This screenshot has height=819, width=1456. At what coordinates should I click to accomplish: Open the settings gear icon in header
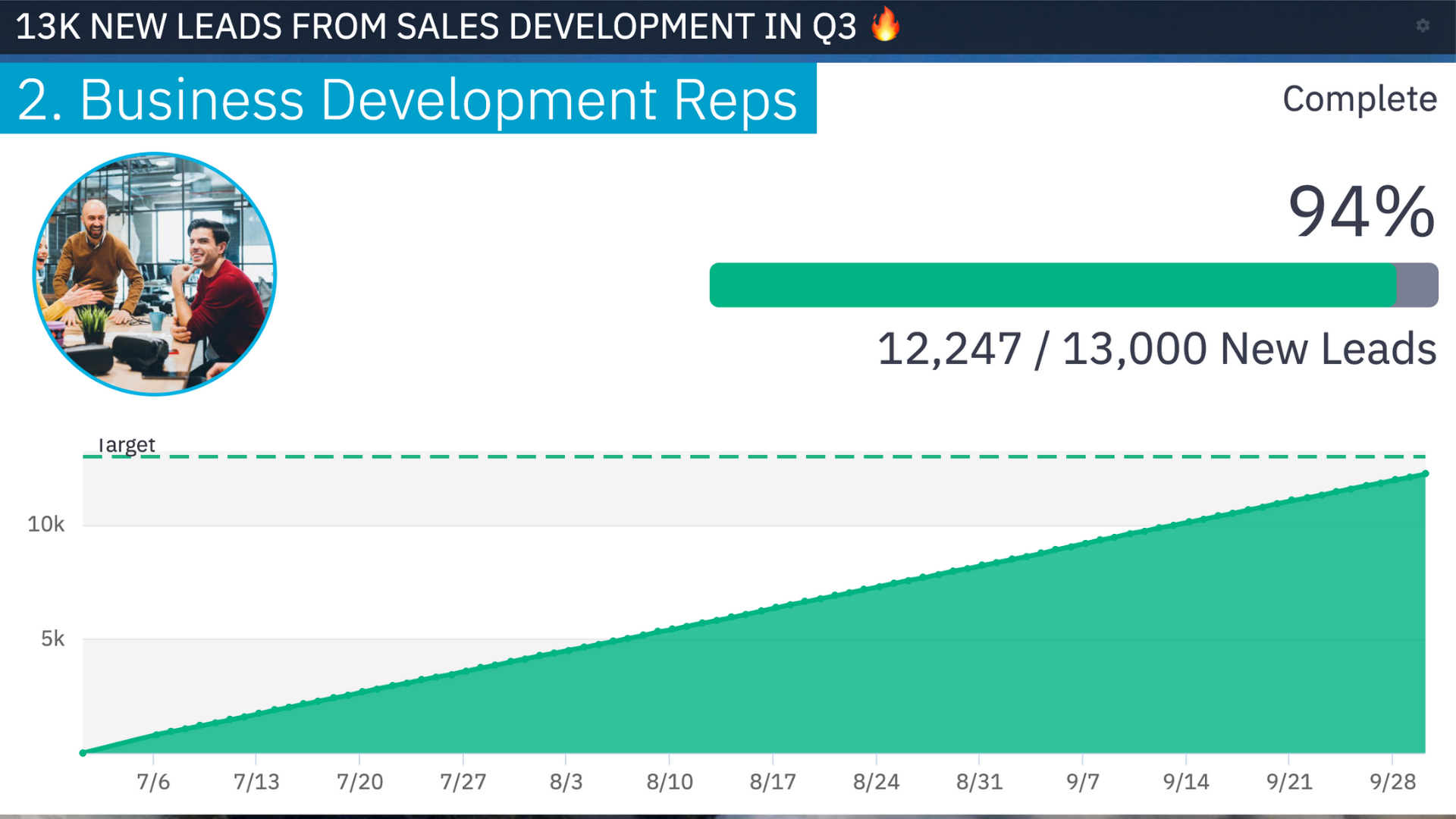click(1423, 26)
